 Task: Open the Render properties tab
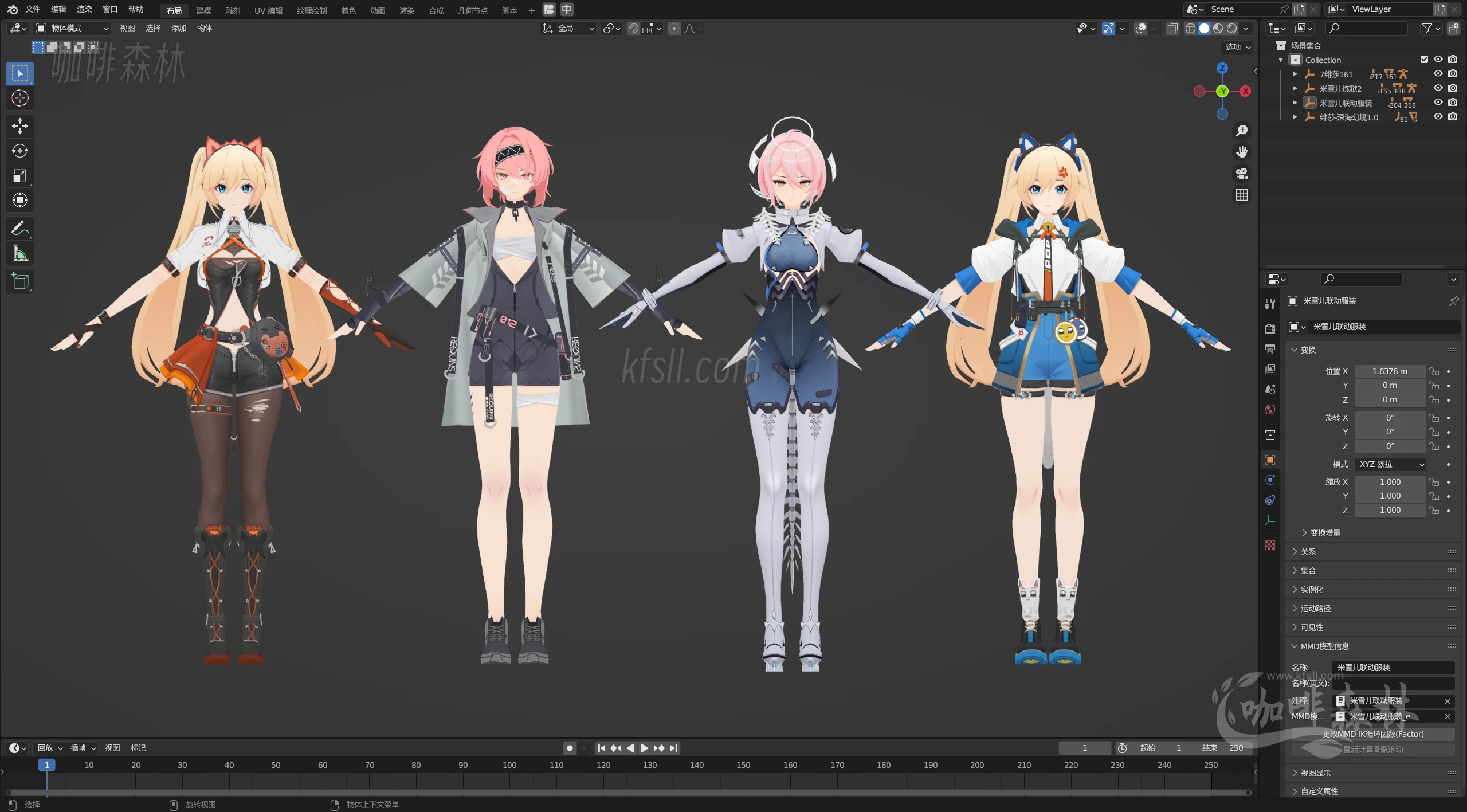point(1270,328)
